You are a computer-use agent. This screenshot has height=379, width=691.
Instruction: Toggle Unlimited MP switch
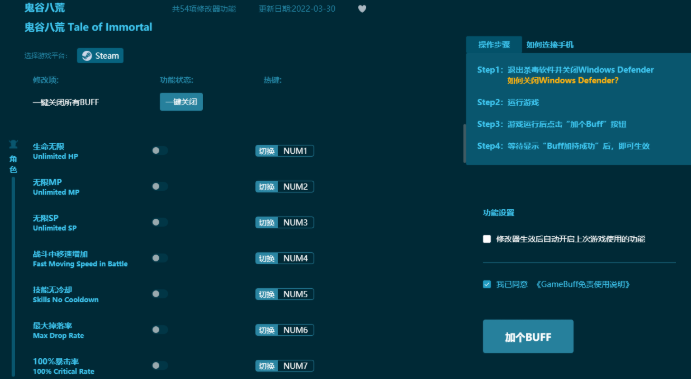click(x=160, y=186)
